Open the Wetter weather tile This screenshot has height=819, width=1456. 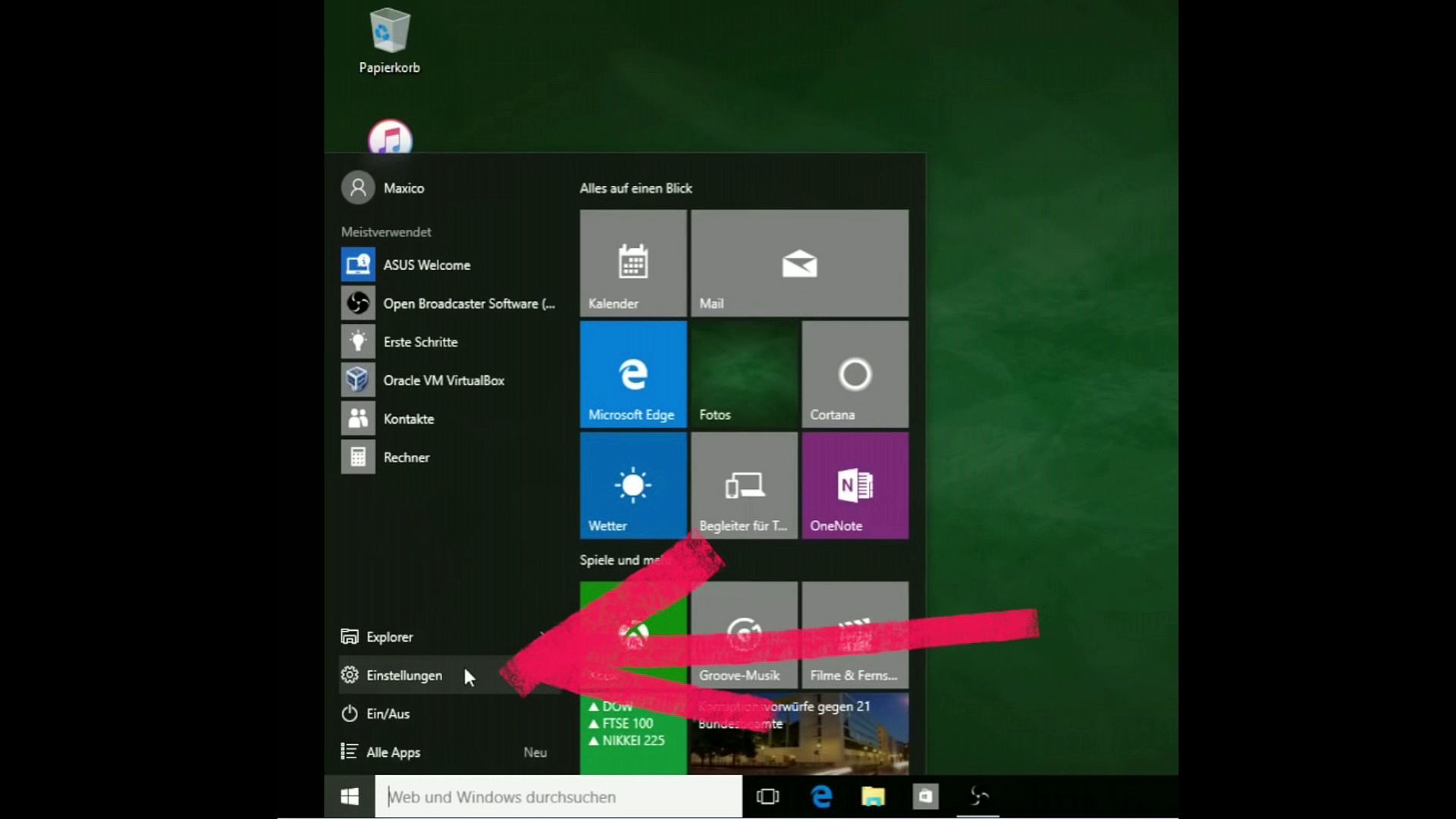point(633,485)
